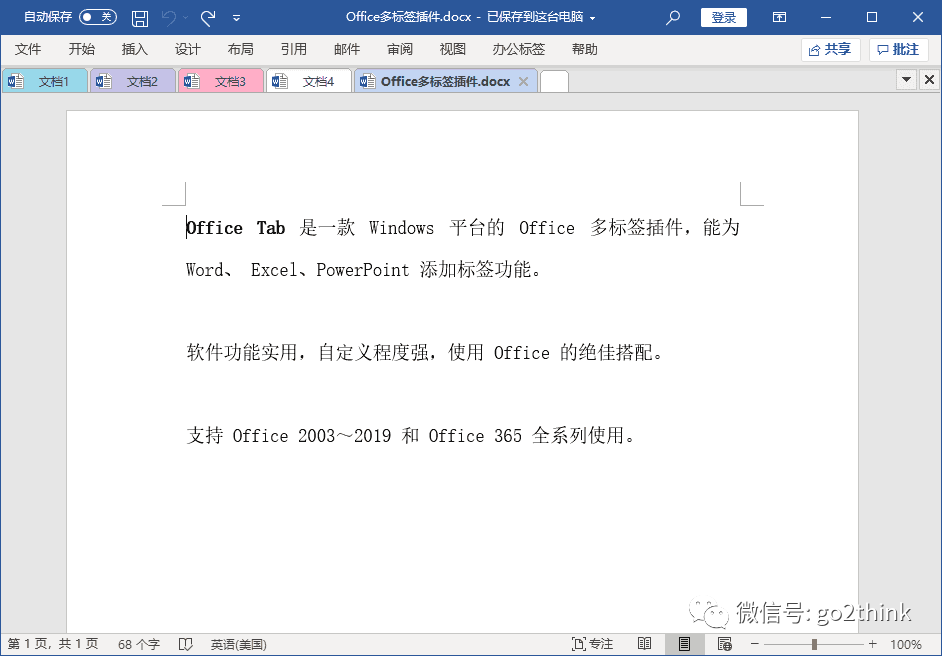942x656 pixels.
Task: Click the zoom in plus button
Action: tap(872, 644)
